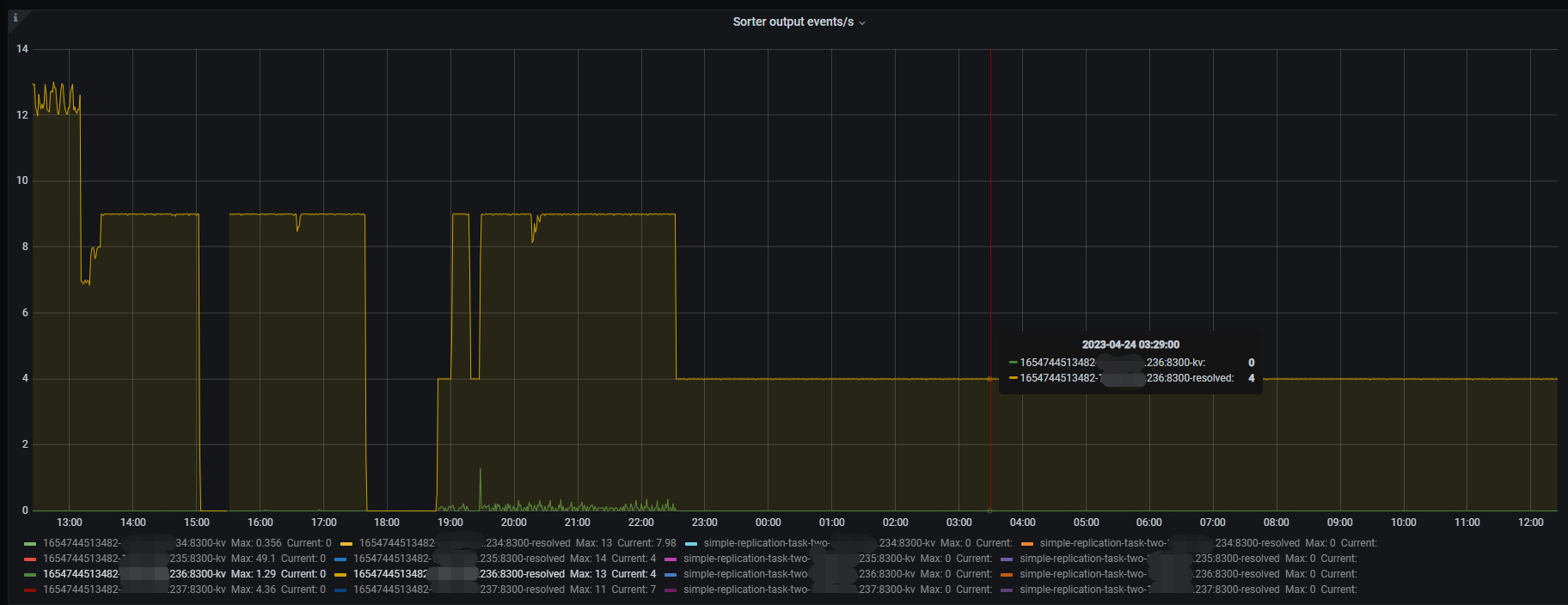Click the light green 234:8300-kv legend color swatch
The height and width of the screenshot is (605, 1568).
30,544
